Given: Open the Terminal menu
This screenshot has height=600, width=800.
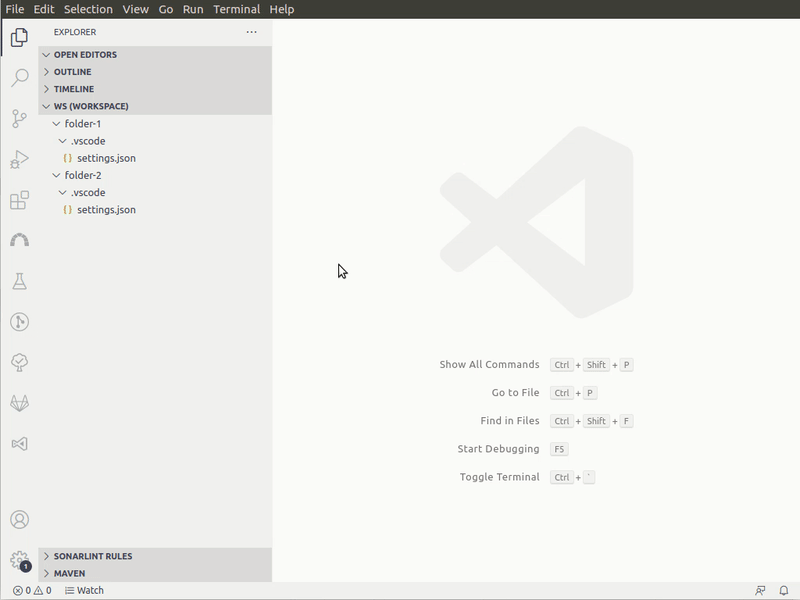Looking at the screenshot, I should tap(237, 9).
